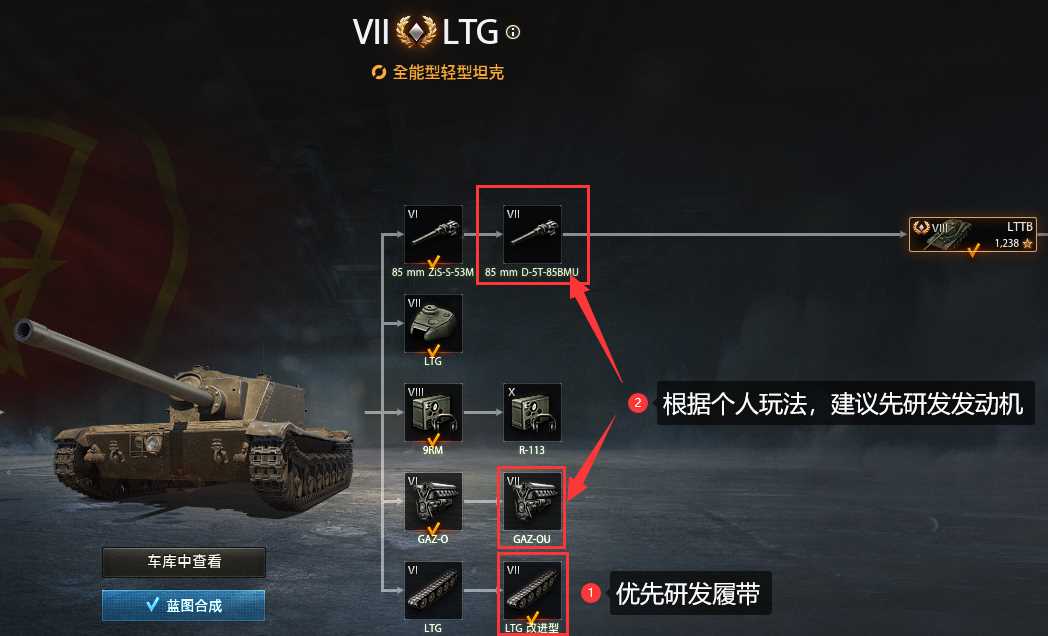Click the 蓝图合成 button
Image resolution: width=1048 pixels, height=636 pixels.
[184, 605]
